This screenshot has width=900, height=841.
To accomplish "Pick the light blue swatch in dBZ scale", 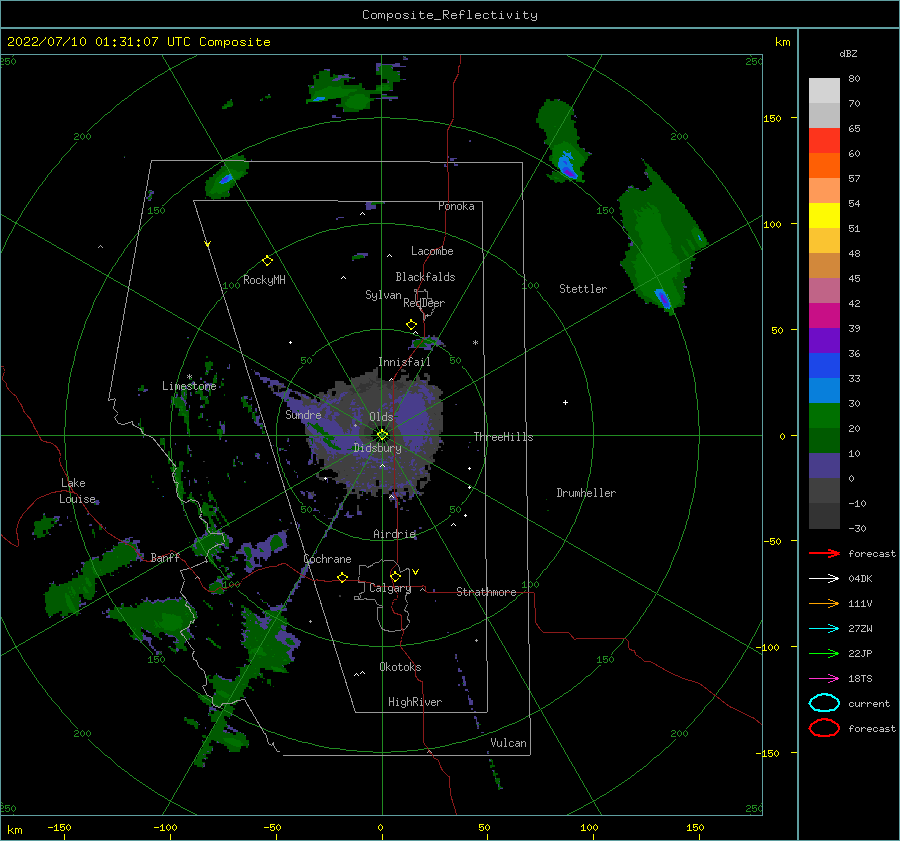I will pos(824,391).
